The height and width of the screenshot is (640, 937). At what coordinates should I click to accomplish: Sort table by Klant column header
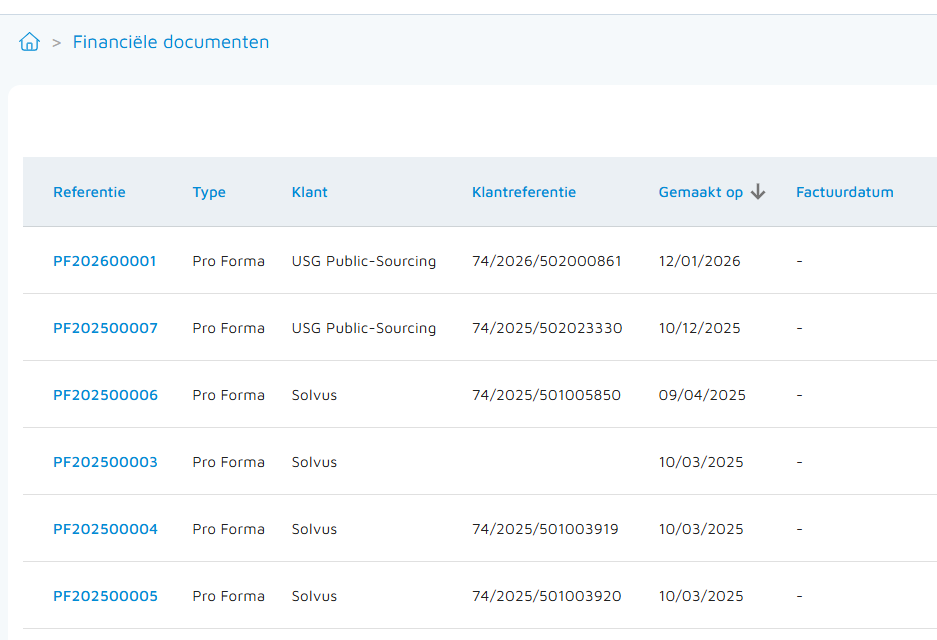(309, 192)
